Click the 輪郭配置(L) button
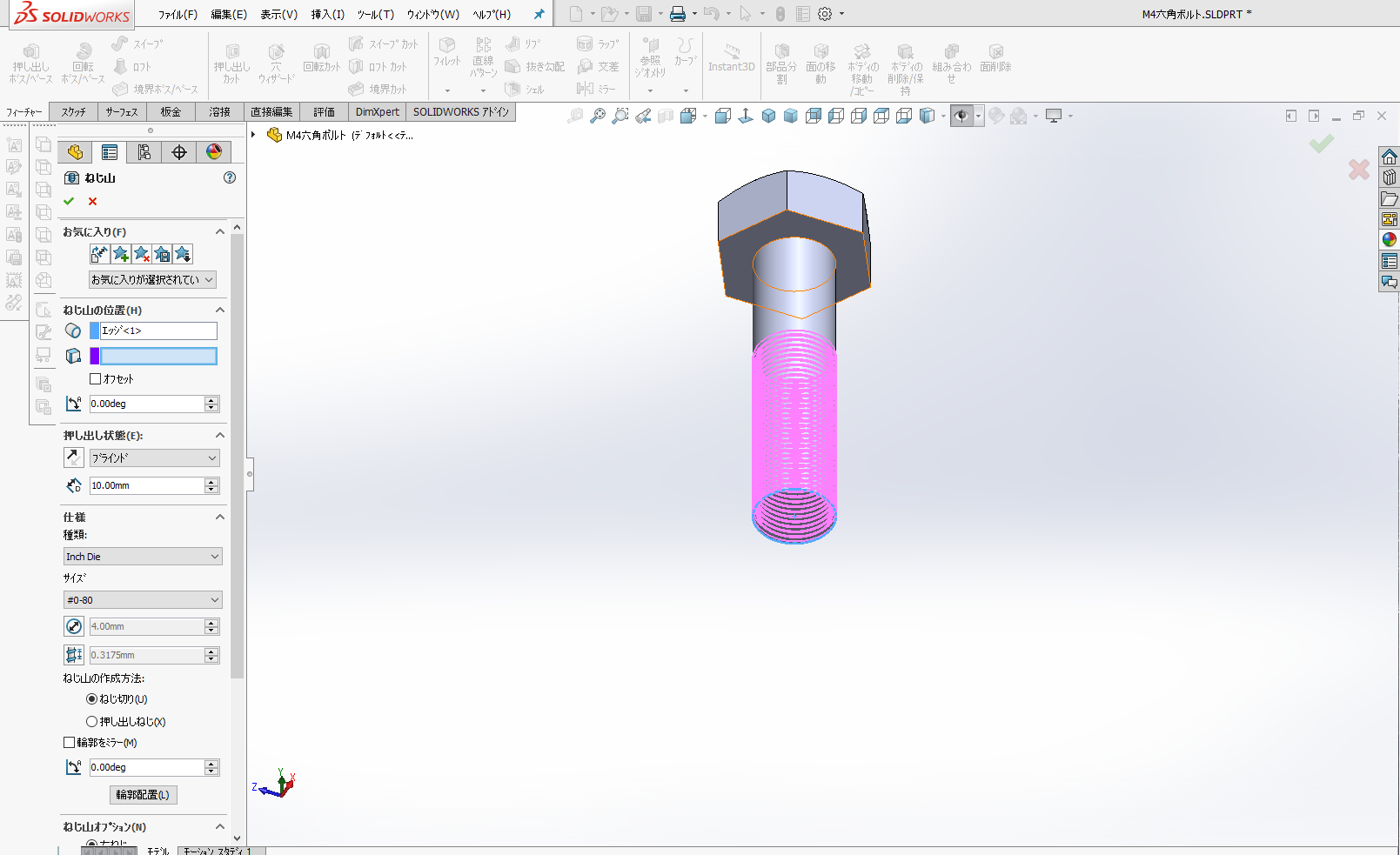The width and height of the screenshot is (1400, 855). (143, 794)
